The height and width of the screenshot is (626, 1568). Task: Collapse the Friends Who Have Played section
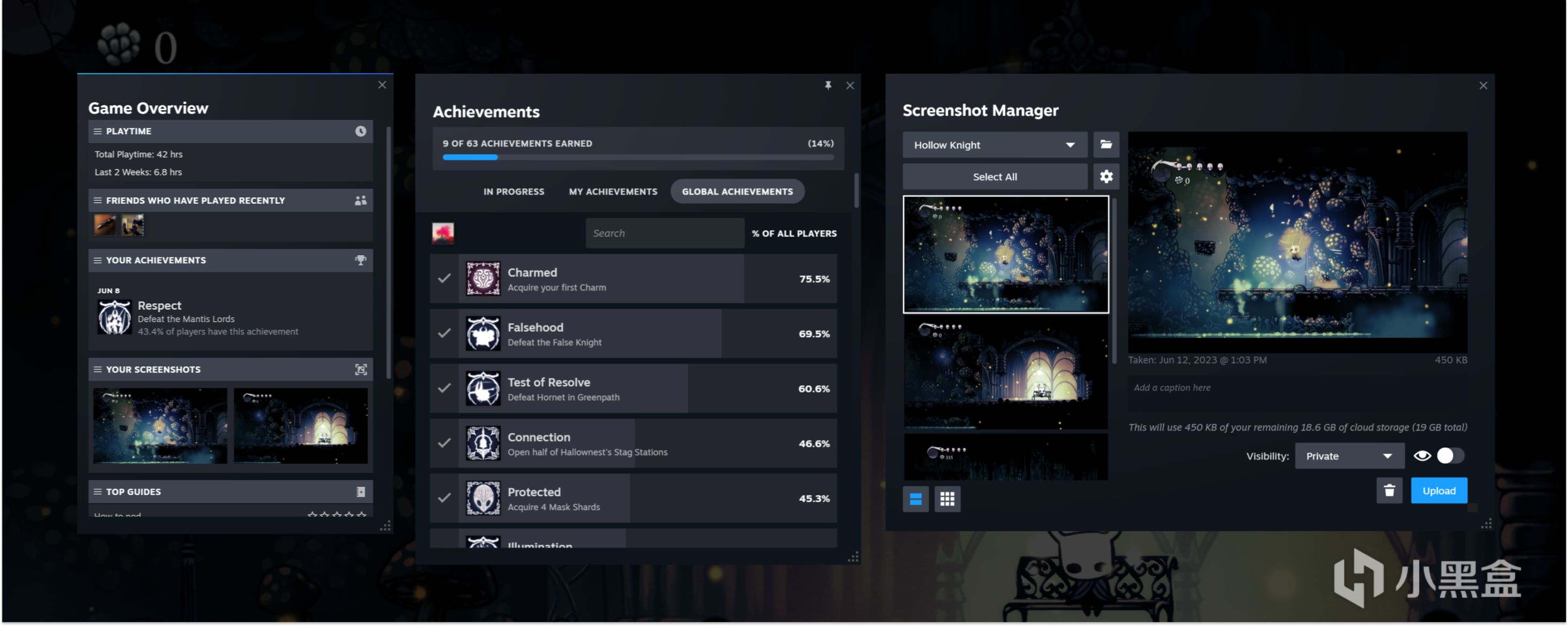[230, 200]
